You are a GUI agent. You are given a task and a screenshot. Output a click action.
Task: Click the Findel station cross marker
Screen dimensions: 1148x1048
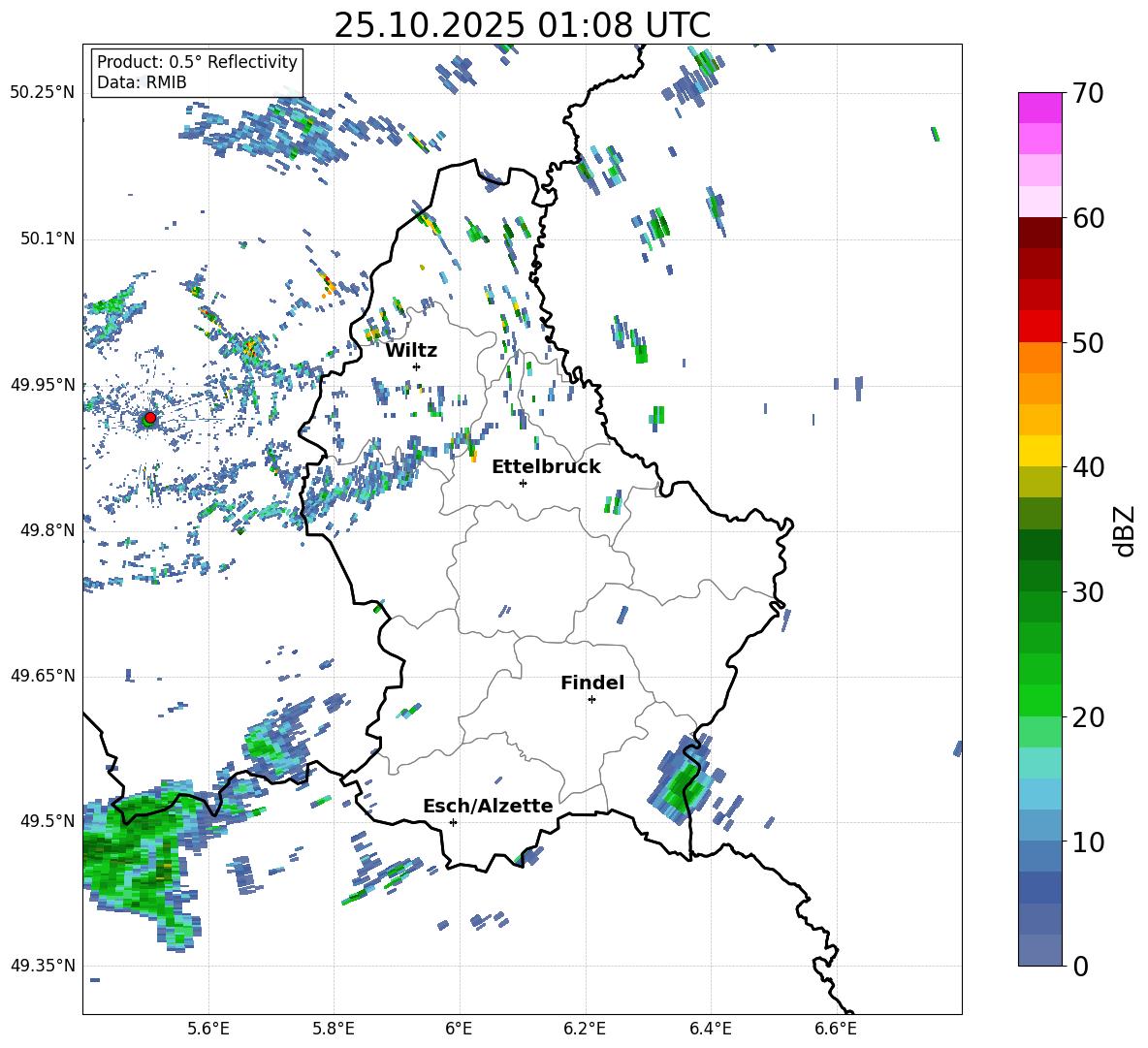(x=591, y=700)
